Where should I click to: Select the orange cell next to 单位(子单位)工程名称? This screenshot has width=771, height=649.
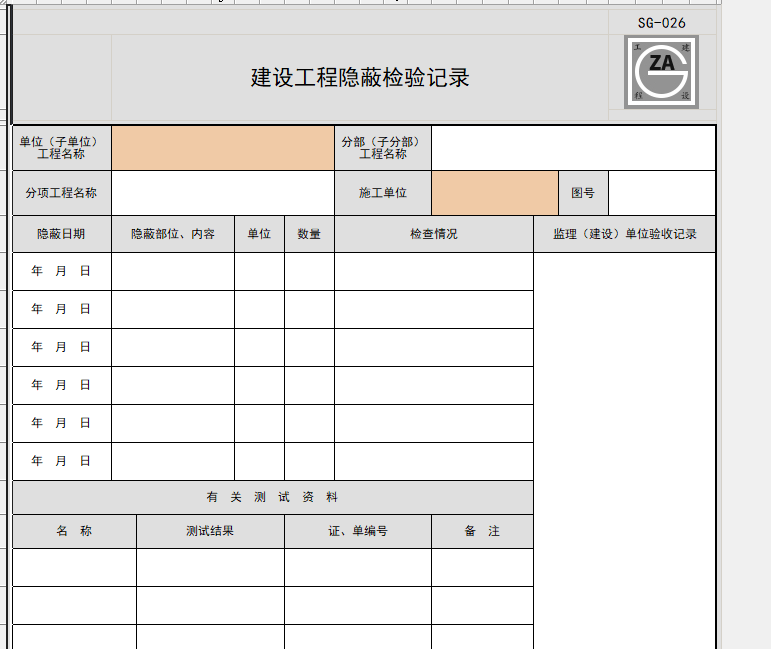tap(223, 148)
